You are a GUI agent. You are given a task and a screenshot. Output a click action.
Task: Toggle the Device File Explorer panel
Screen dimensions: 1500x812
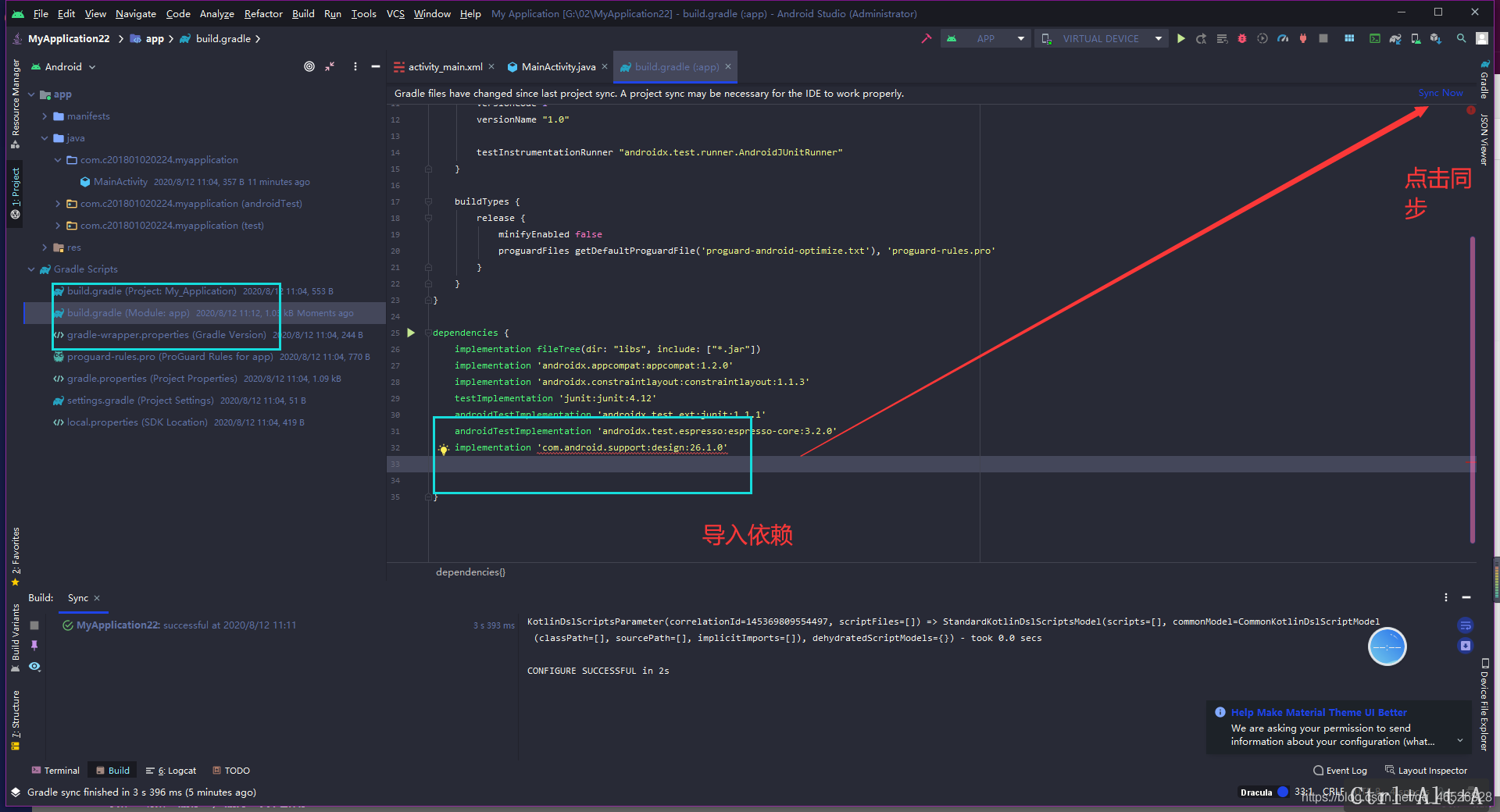1484,705
